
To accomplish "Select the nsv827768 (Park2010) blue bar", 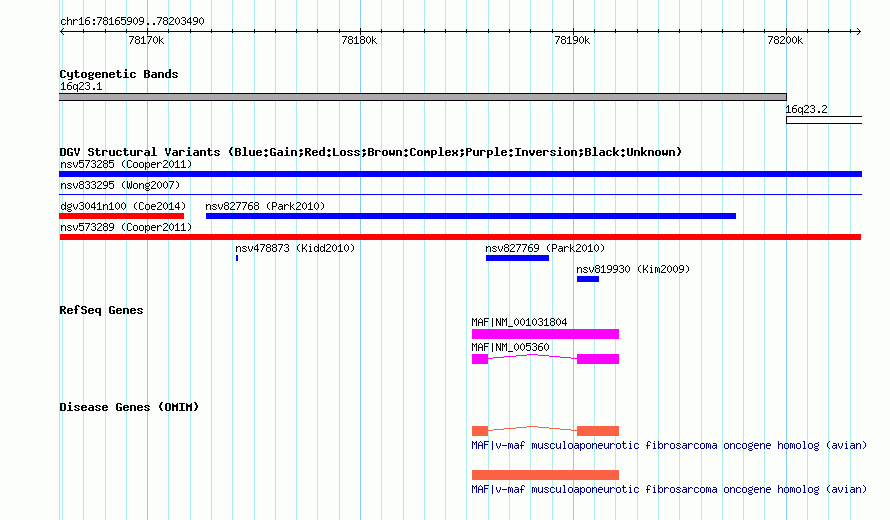I will 471,216.
